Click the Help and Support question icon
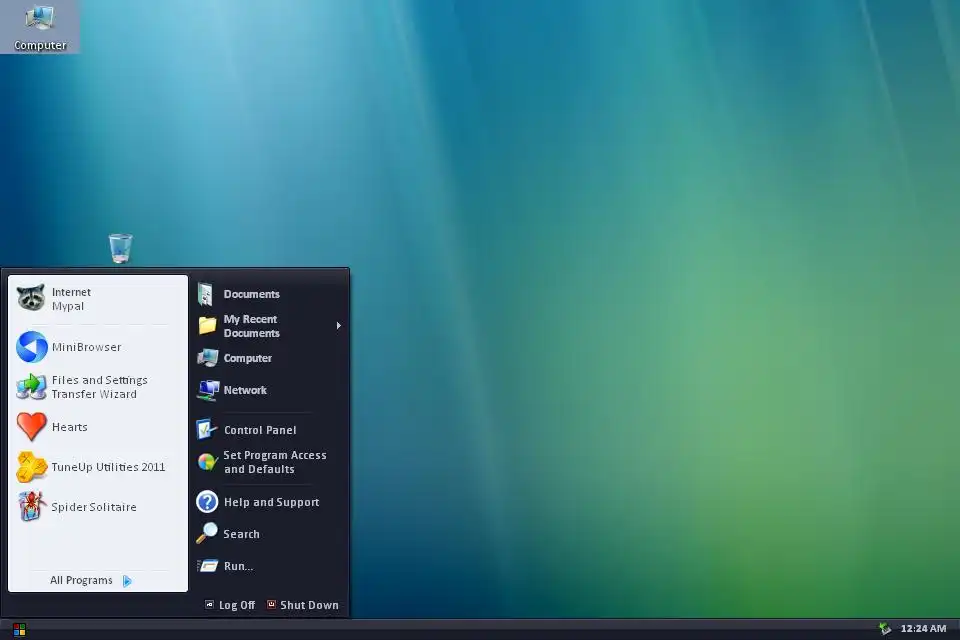This screenshot has width=960, height=640. [x=207, y=502]
